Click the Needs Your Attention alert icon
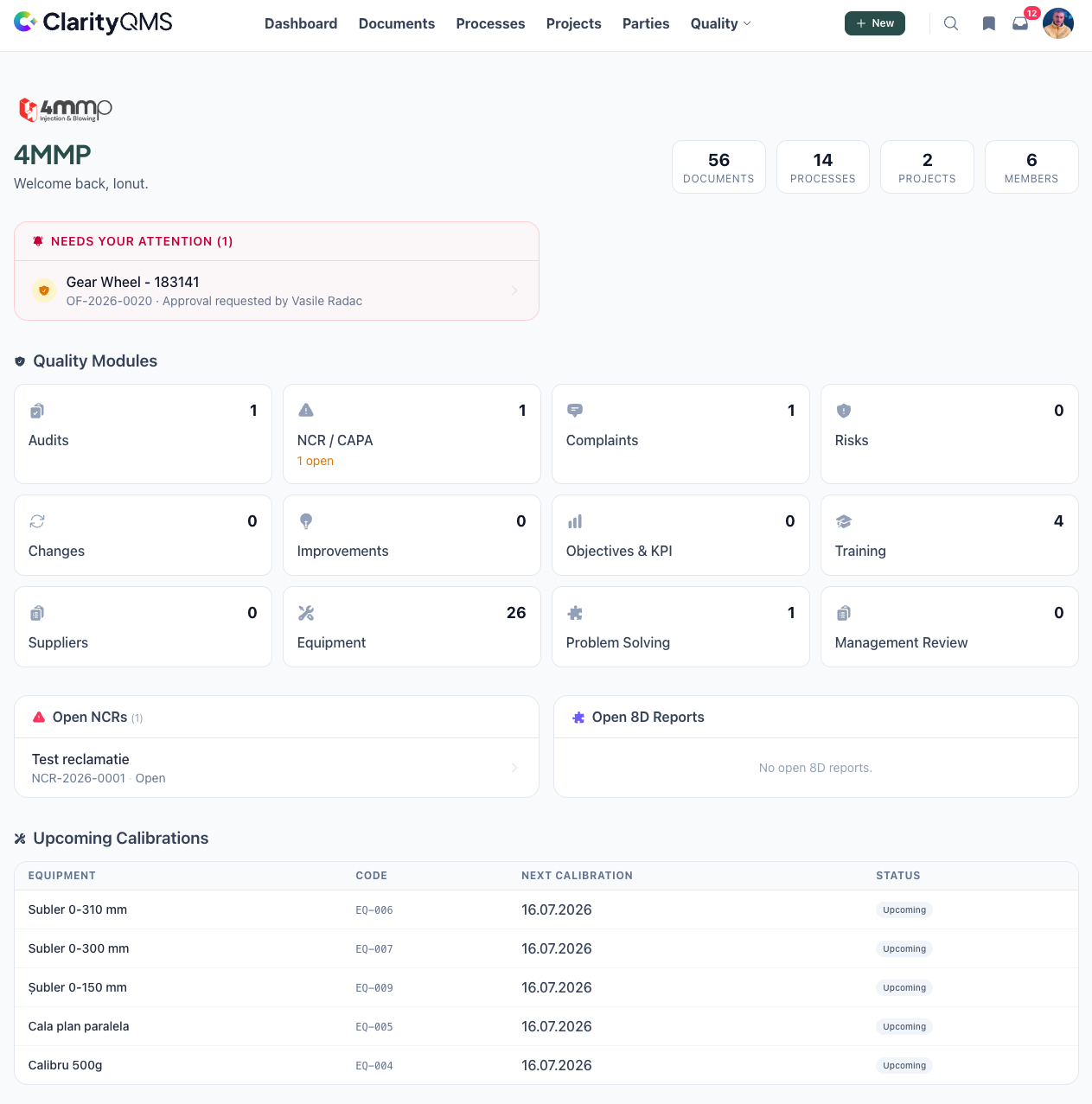The height and width of the screenshot is (1104, 1092). 38,241
